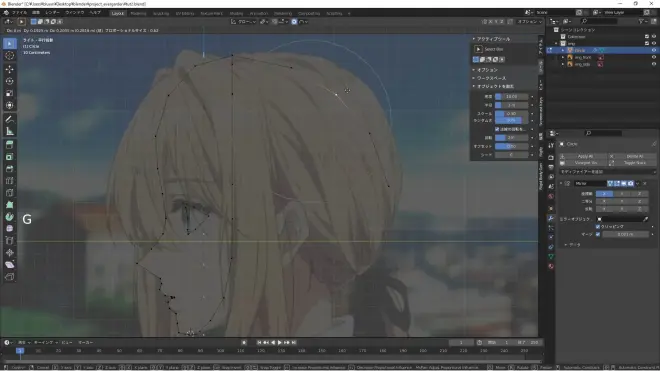This screenshot has height=371, width=660.
Task: Click the Viewport Vis button
Action: (x=583, y=163)
